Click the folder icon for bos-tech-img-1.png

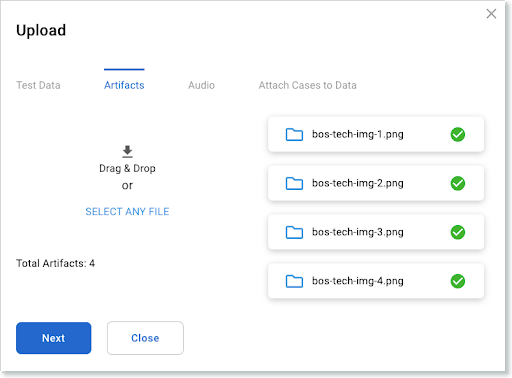coord(294,135)
